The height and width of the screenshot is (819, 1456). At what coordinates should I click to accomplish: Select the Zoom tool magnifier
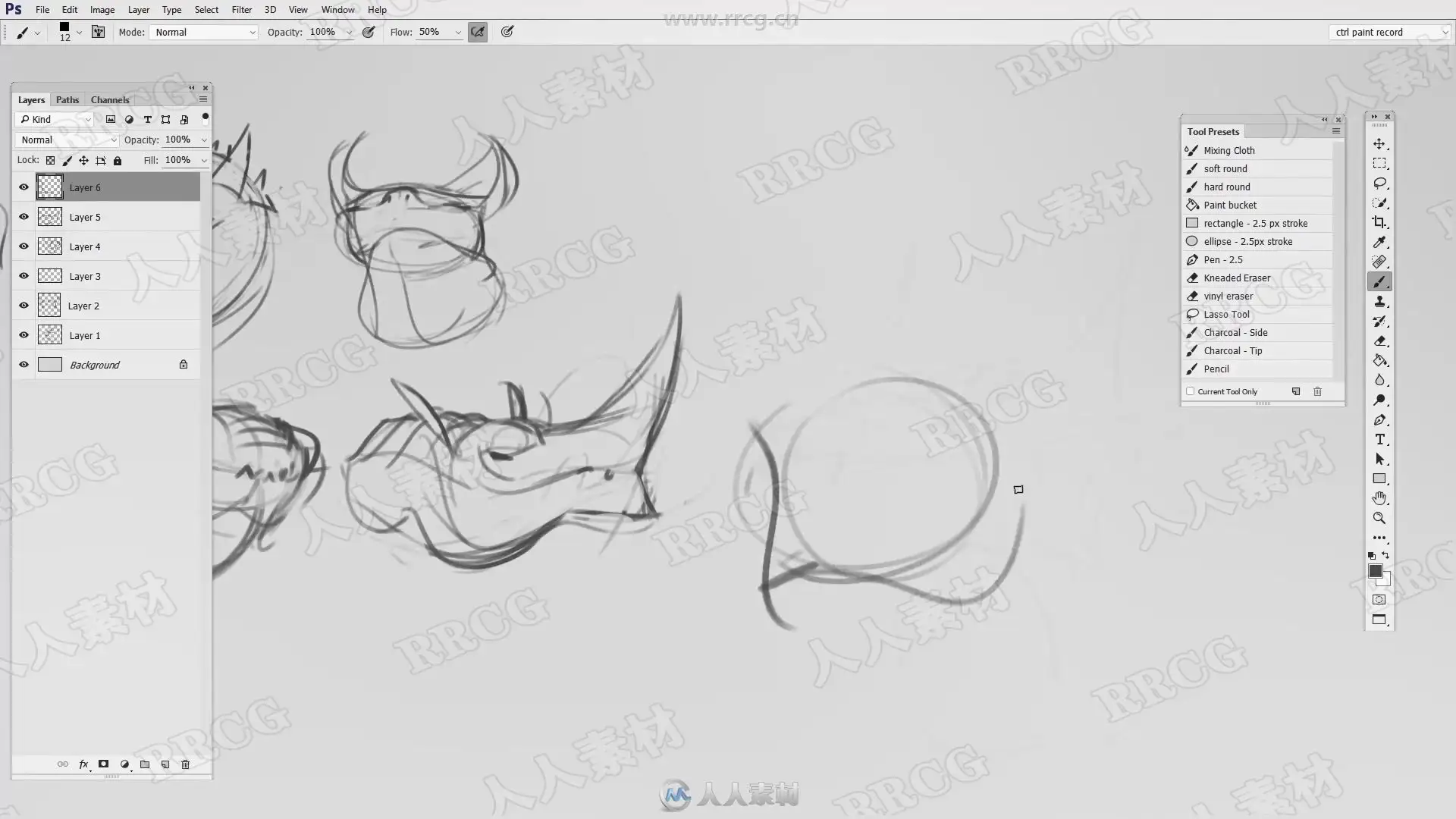1379,519
